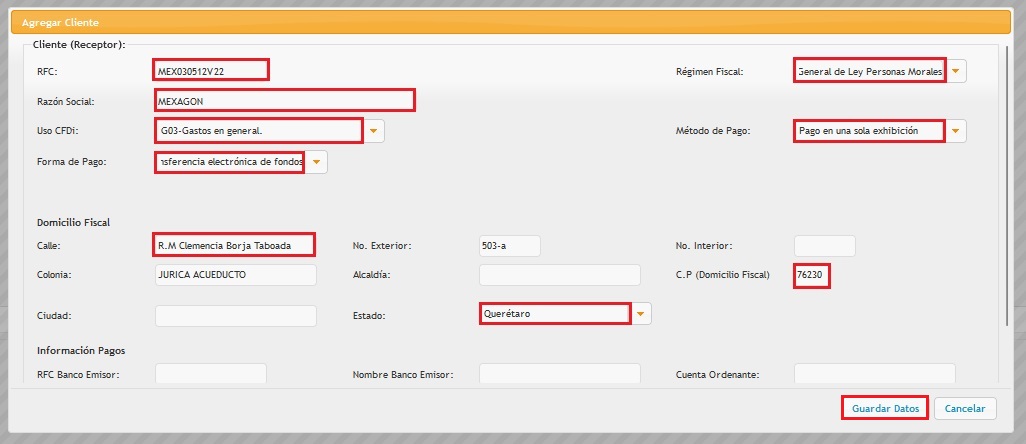1026x444 pixels.
Task: Click the dialog's vertical scrollbar
Action: tap(1007, 200)
